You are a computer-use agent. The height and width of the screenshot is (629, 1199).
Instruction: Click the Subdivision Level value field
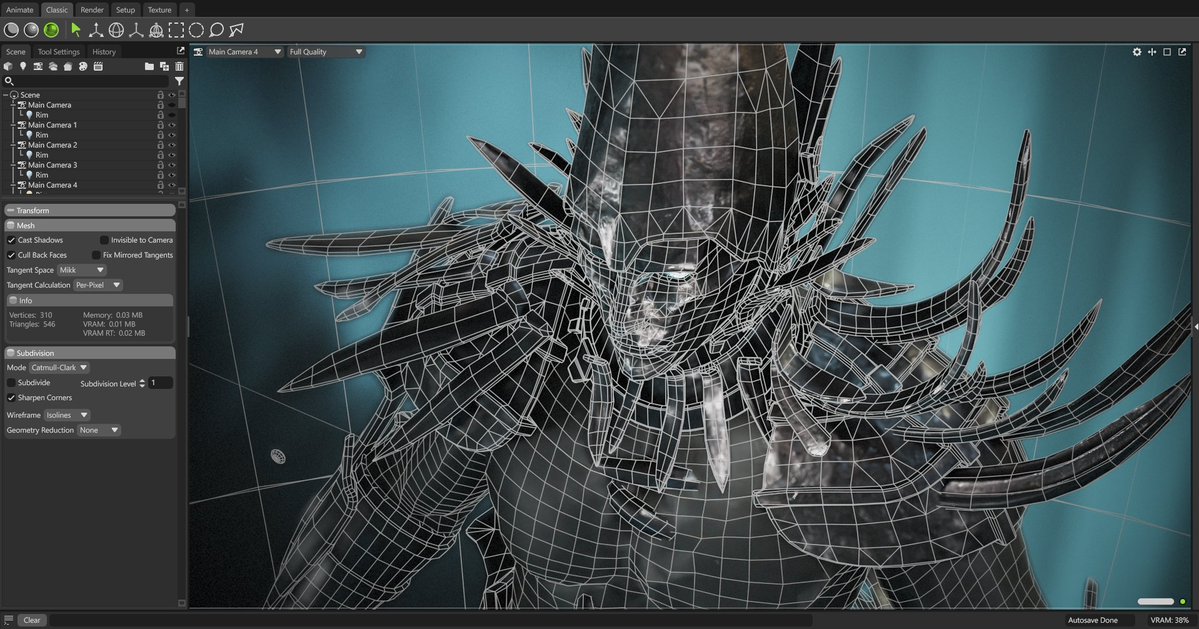pos(160,383)
